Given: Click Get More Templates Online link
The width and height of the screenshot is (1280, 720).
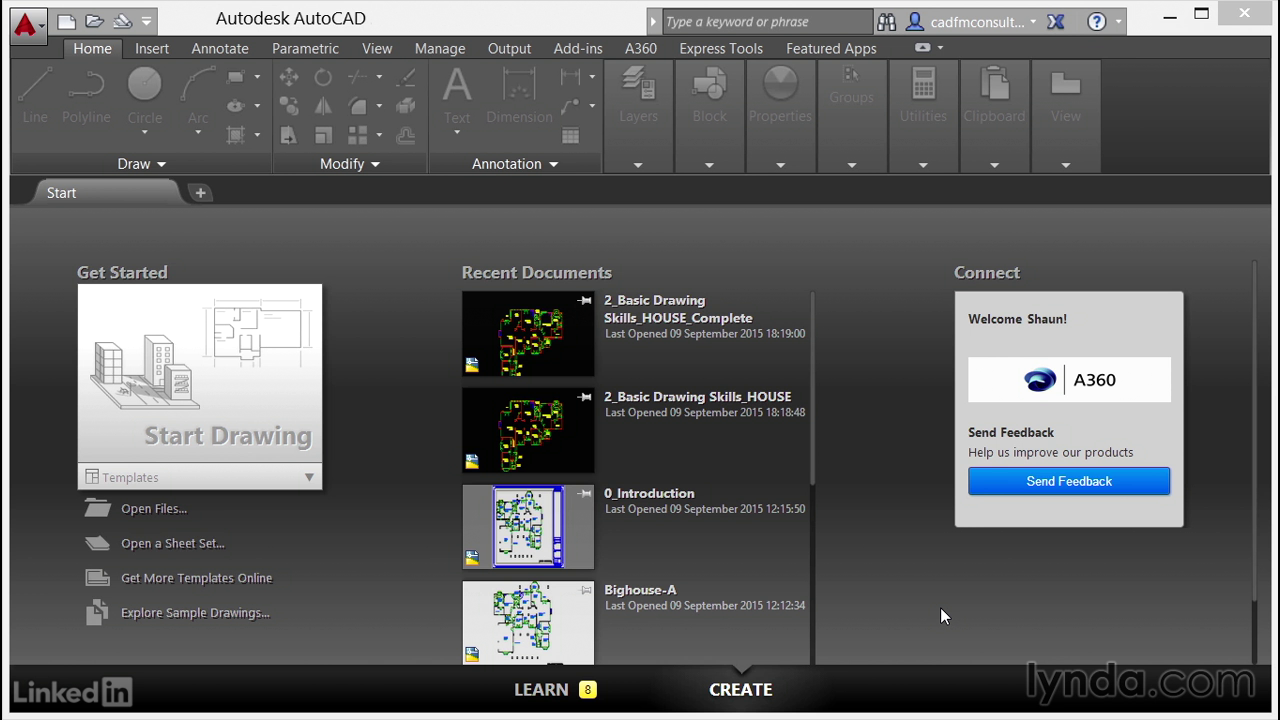Looking at the screenshot, I should (x=196, y=578).
